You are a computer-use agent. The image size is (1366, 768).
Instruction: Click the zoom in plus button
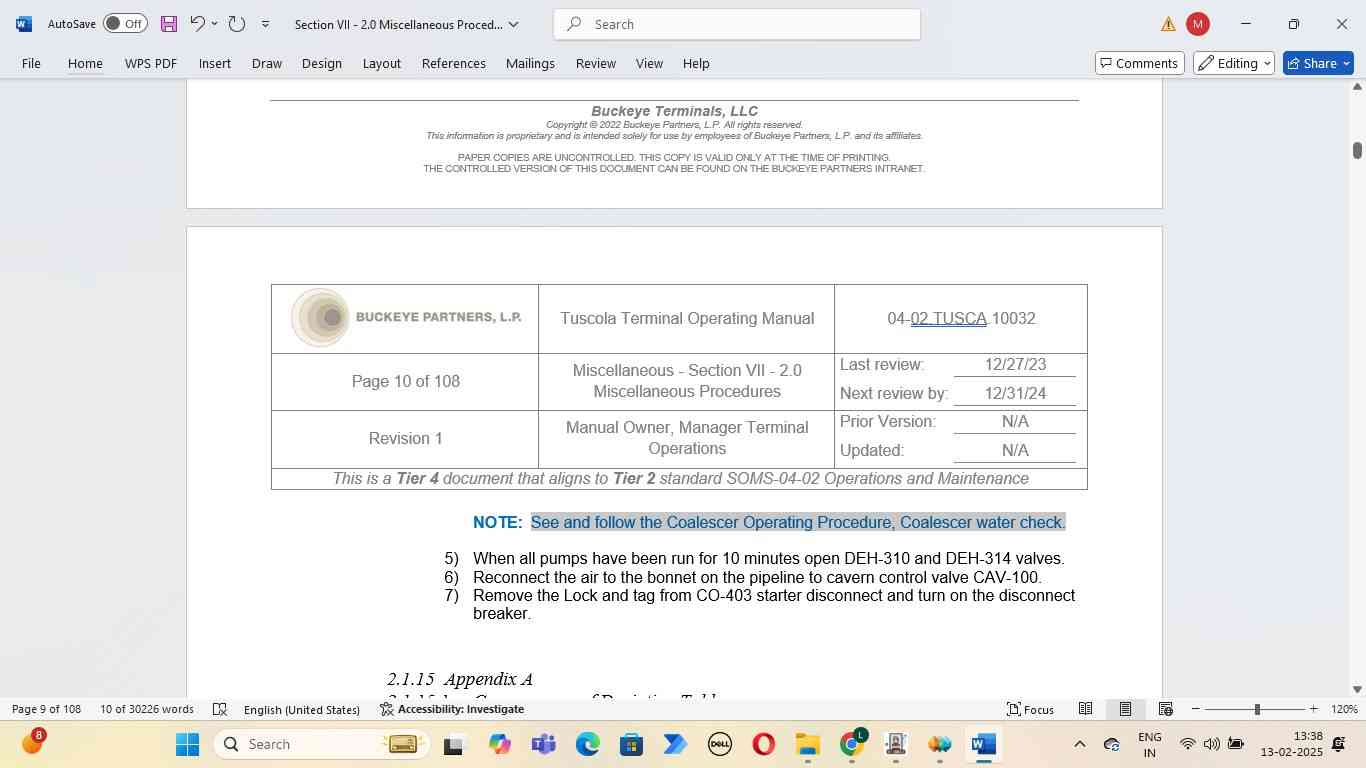click(x=1313, y=709)
